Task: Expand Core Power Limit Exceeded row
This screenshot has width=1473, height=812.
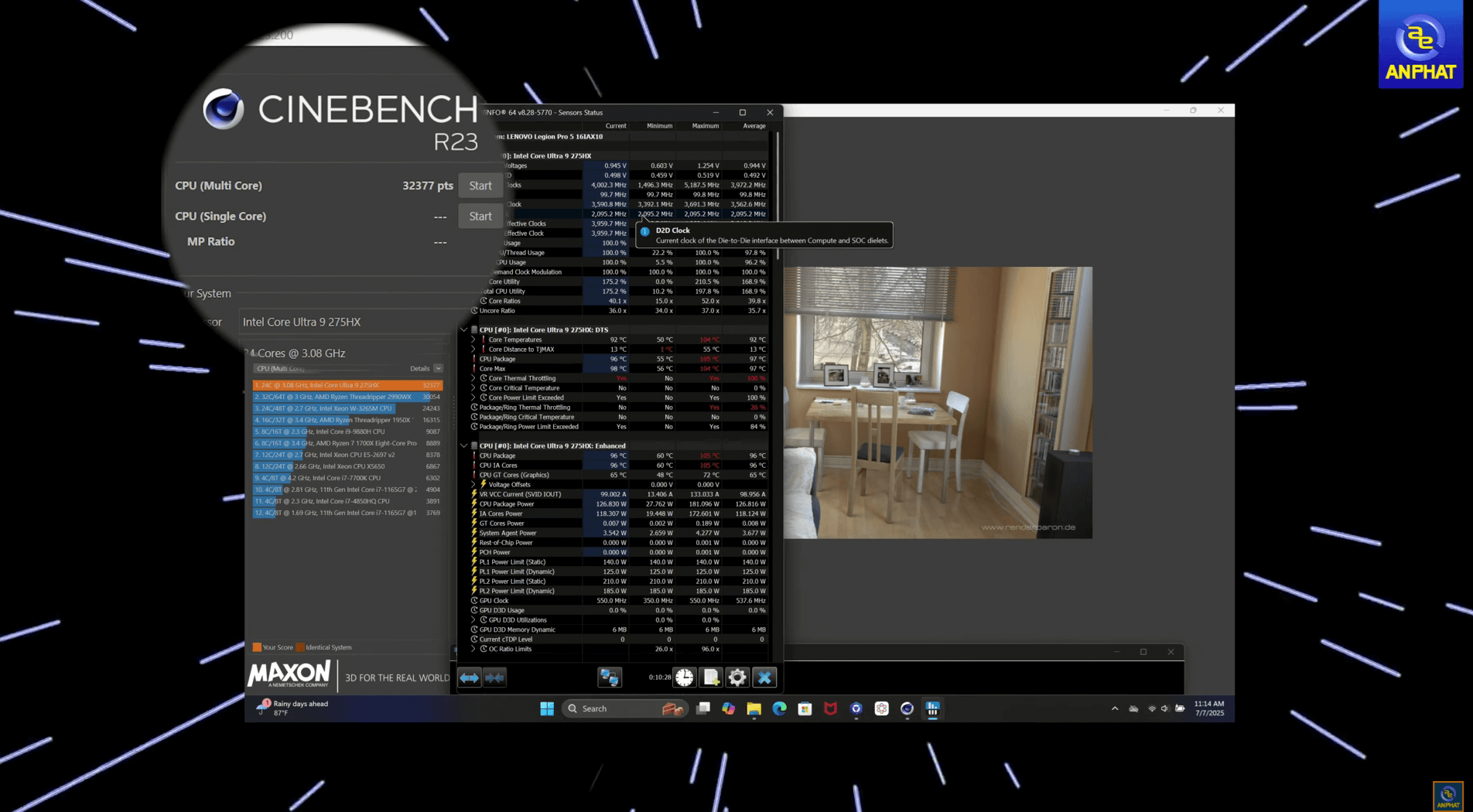Action: click(473, 397)
